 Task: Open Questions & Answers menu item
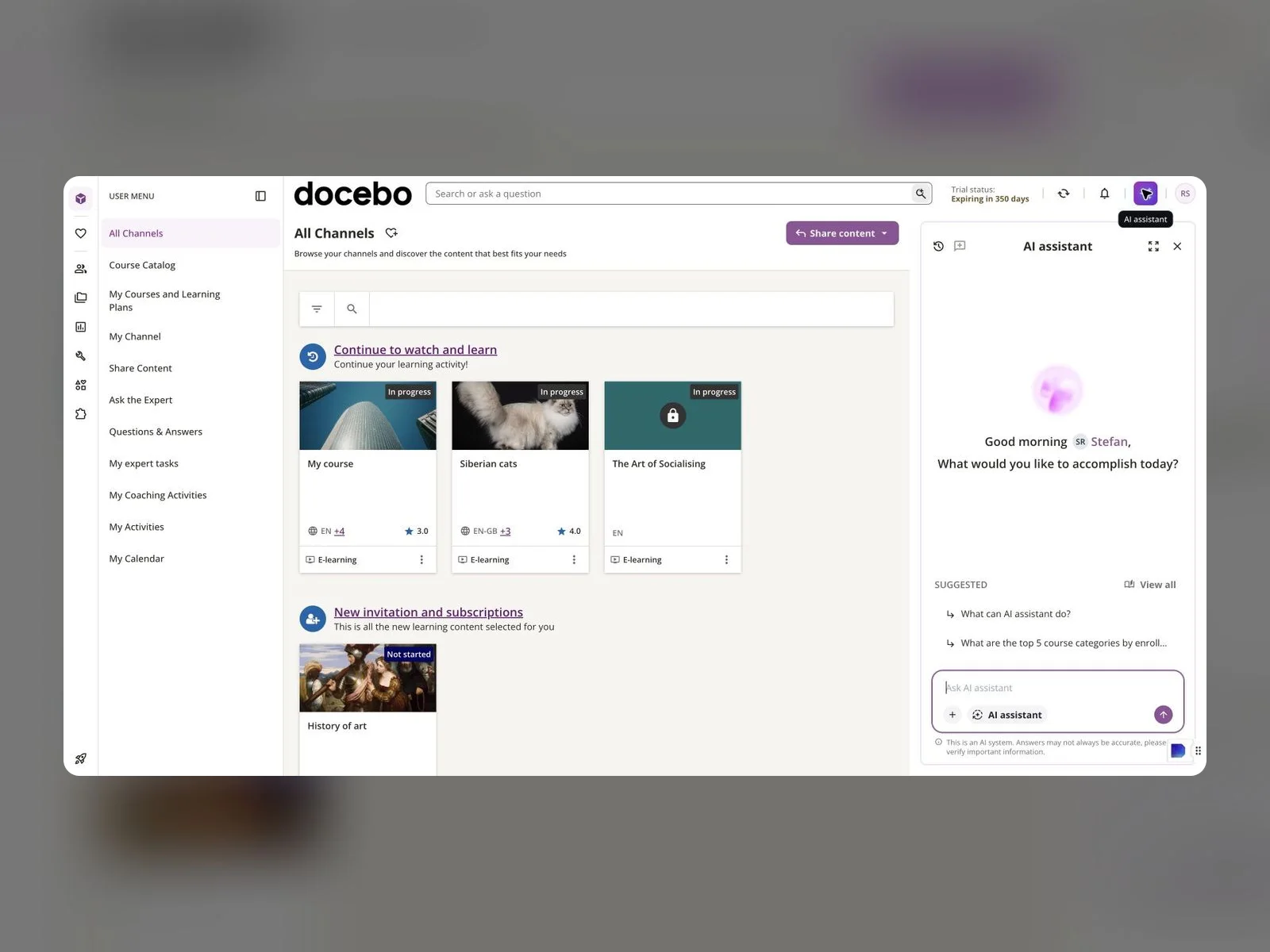[x=156, y=432]
